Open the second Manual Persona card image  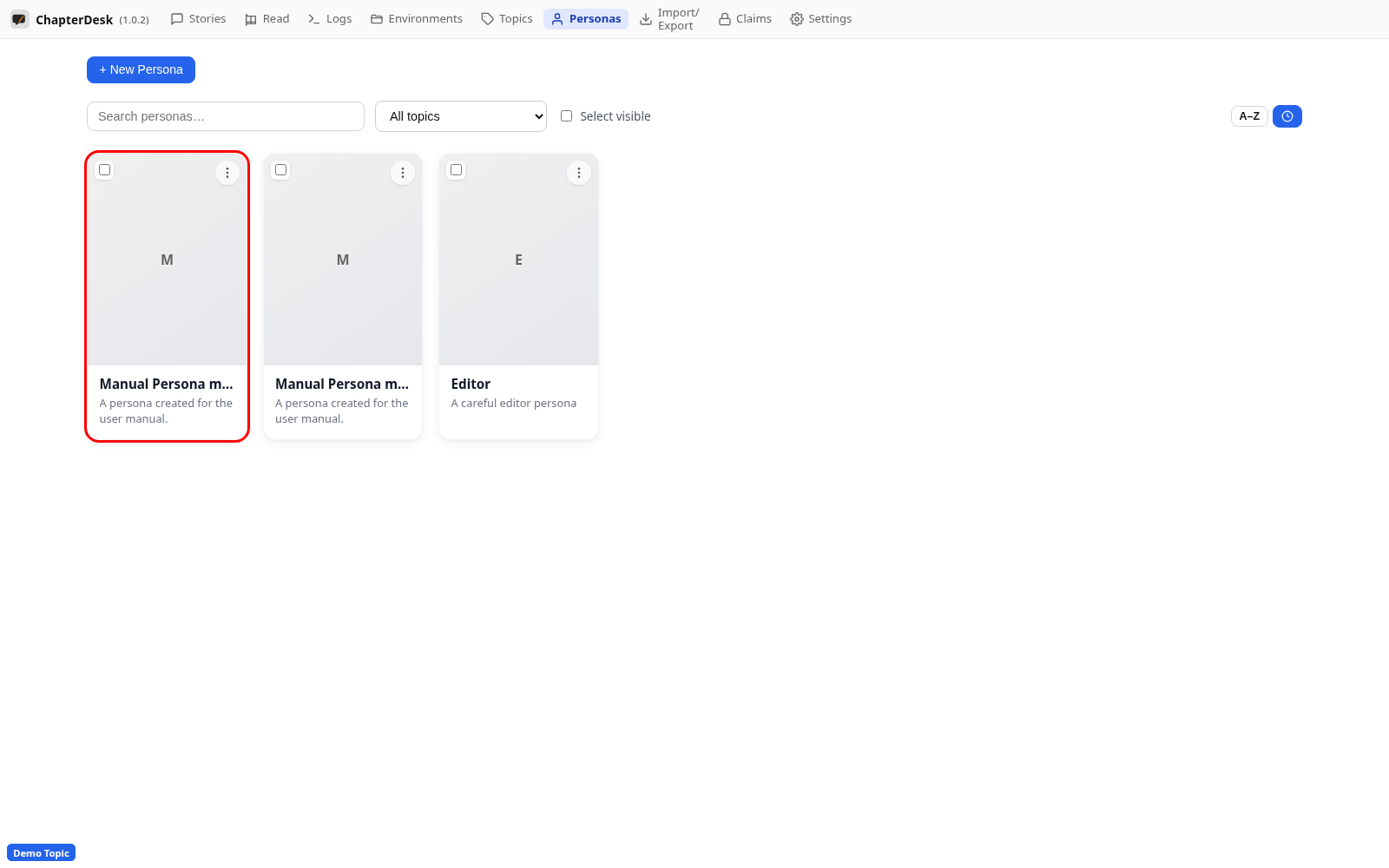(343, 260)
